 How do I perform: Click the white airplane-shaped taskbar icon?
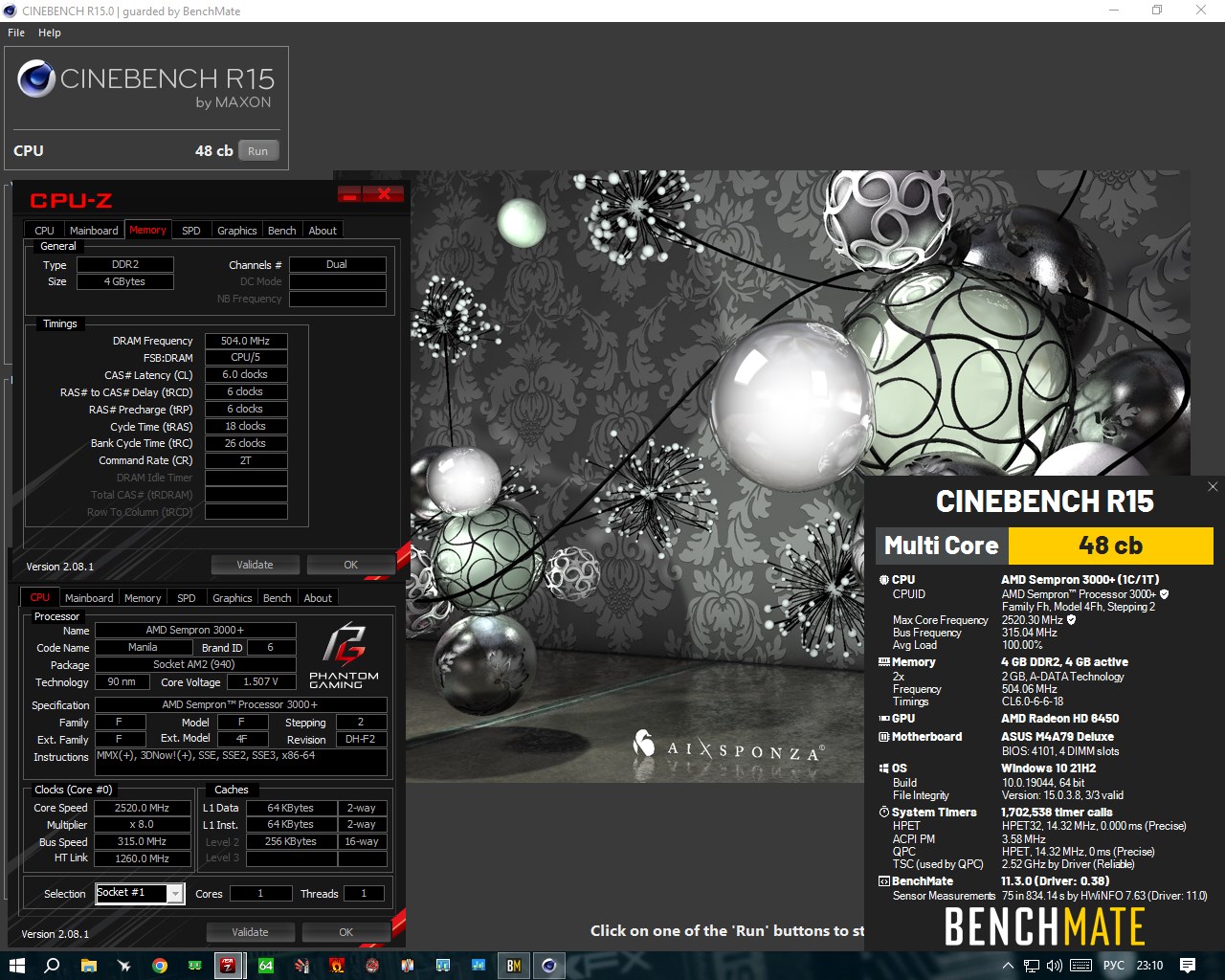[123, 966]
